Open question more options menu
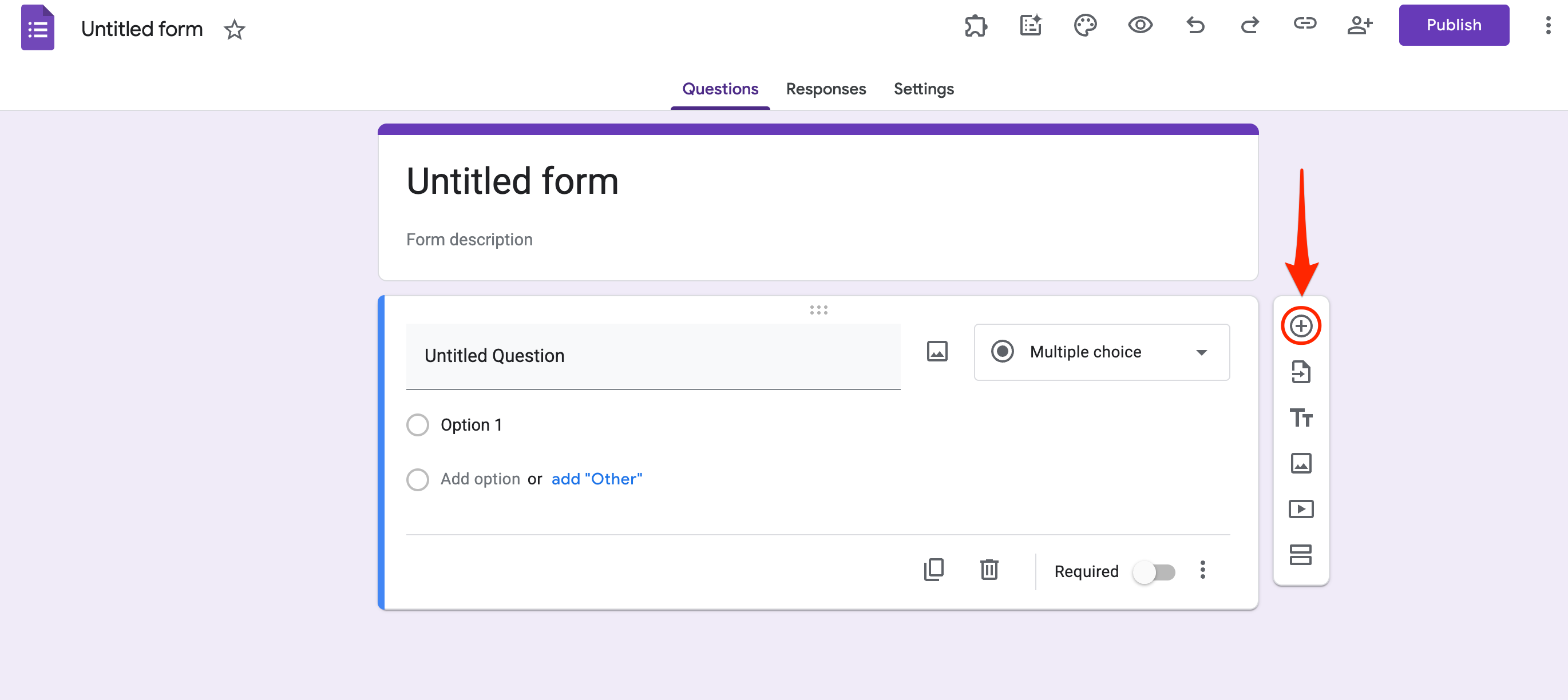Viewport: 1568px width, 700px height. (x=1202, y=570)
